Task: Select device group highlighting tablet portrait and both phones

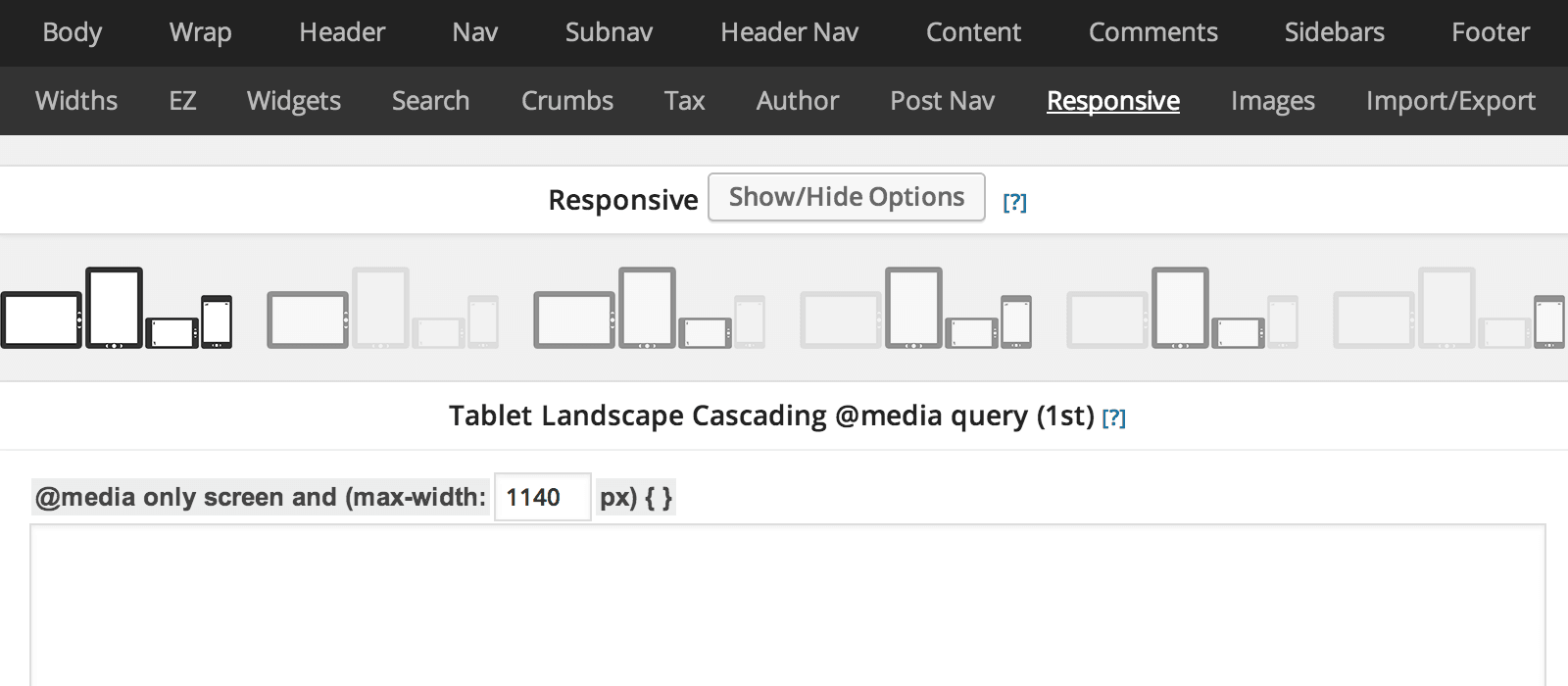Action: pos(916,308)
